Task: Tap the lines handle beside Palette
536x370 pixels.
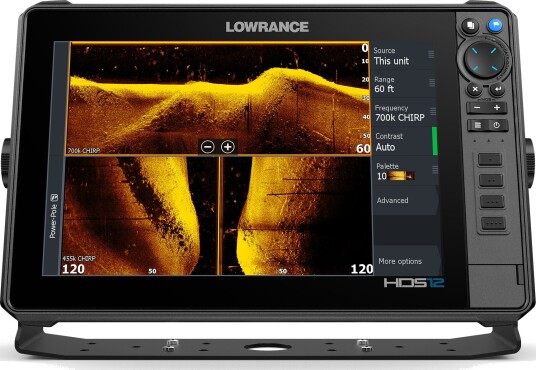Action: [435, 170]
